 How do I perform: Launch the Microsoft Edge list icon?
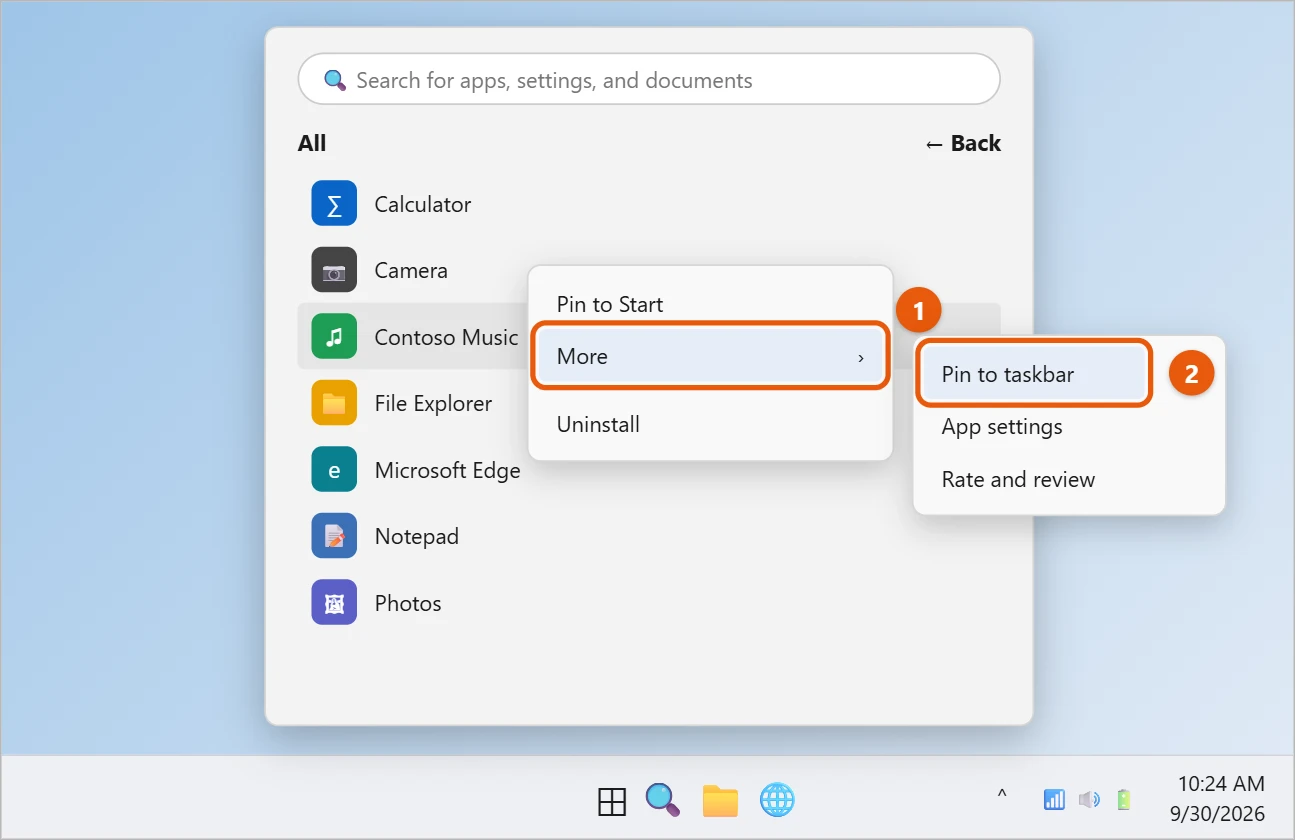coord(334,470)
